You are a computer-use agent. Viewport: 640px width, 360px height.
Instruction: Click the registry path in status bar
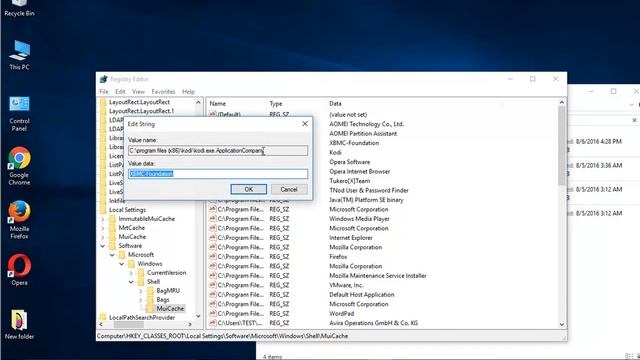222,336
